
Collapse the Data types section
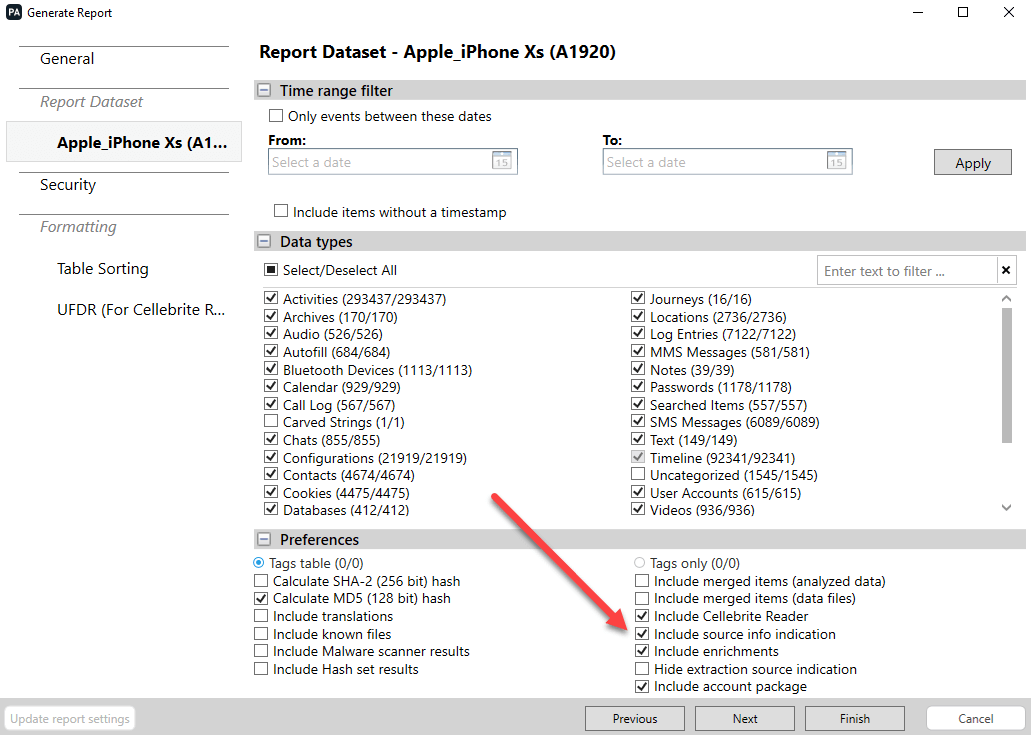(263, 240)
